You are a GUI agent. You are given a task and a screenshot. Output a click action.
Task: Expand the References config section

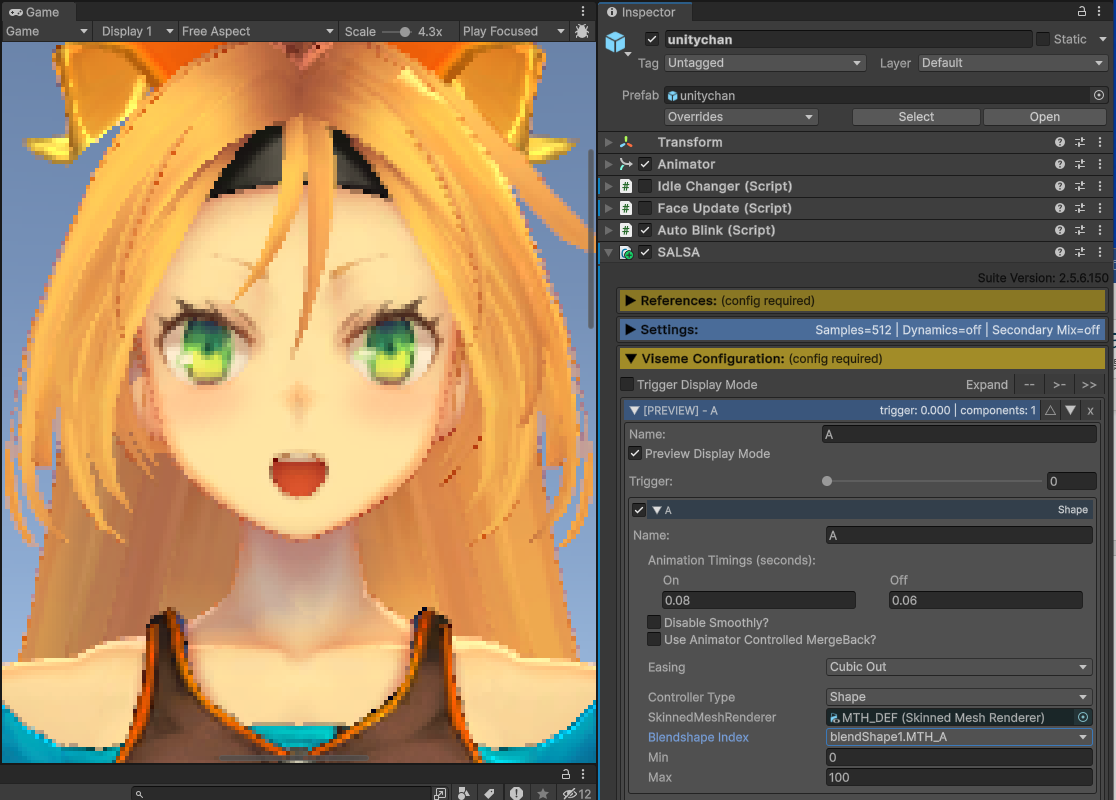click(x=863, y=301)
